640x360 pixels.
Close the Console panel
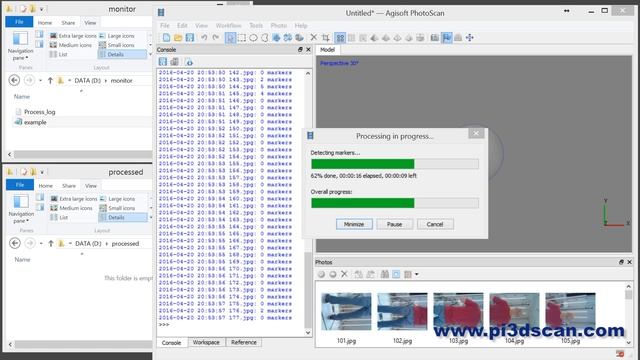click(308, 49)
